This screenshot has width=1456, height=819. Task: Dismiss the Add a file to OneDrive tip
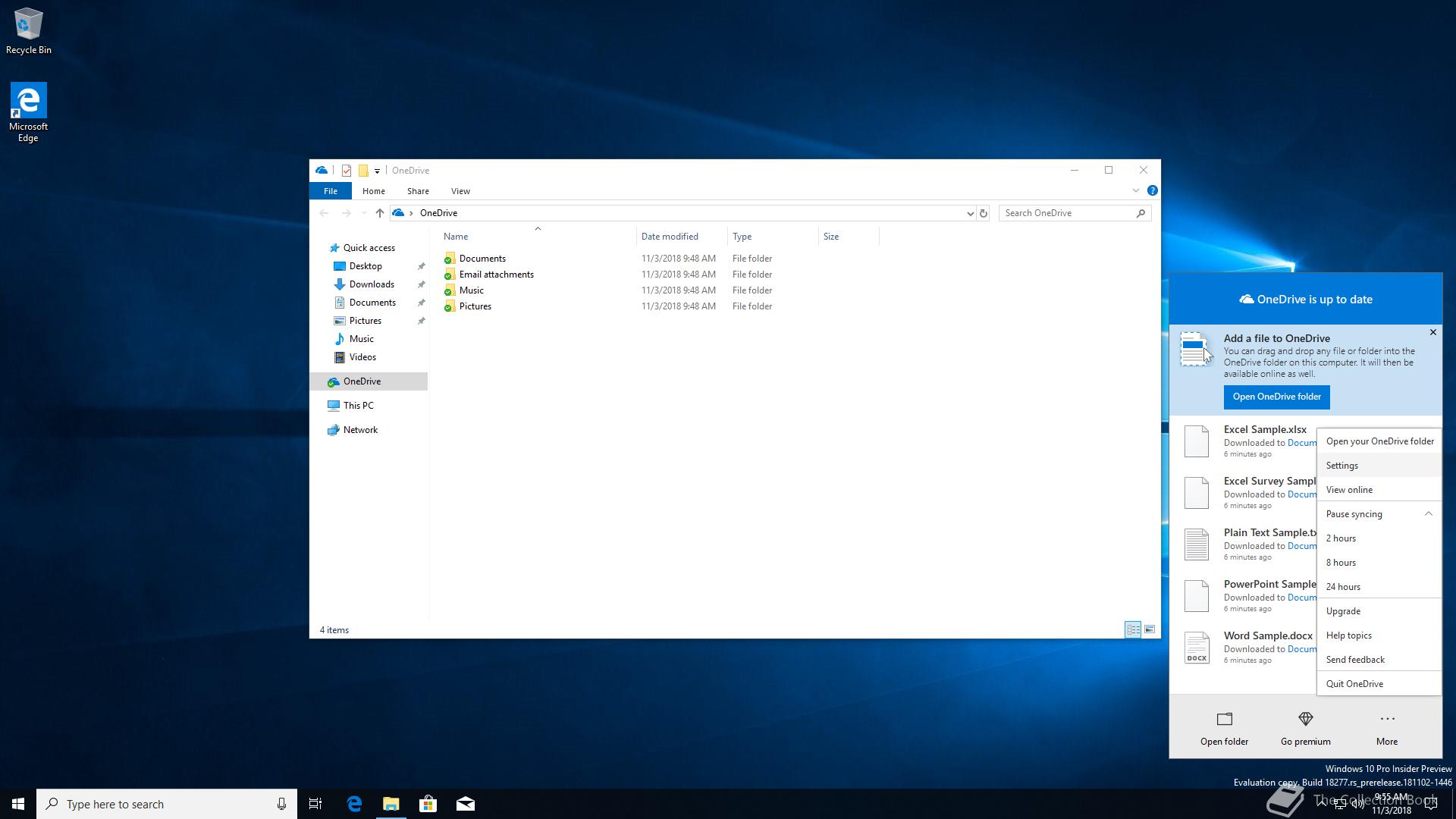1432,332
